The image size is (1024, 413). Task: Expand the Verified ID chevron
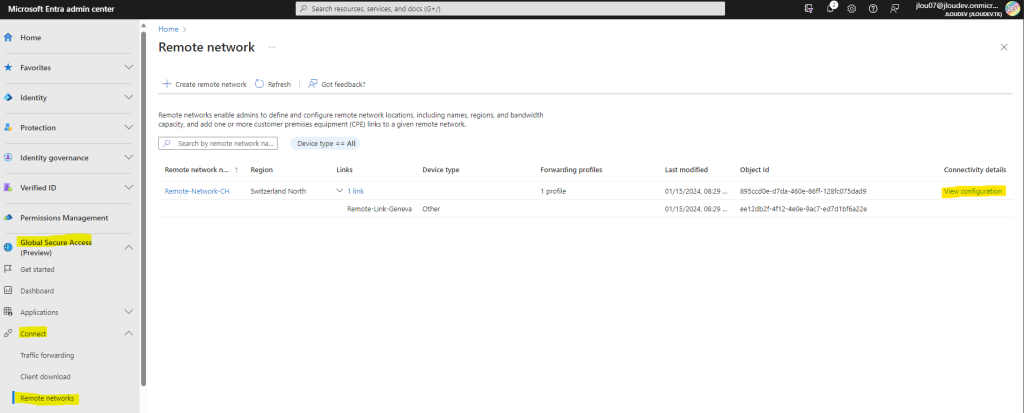[x=129, y=188]
